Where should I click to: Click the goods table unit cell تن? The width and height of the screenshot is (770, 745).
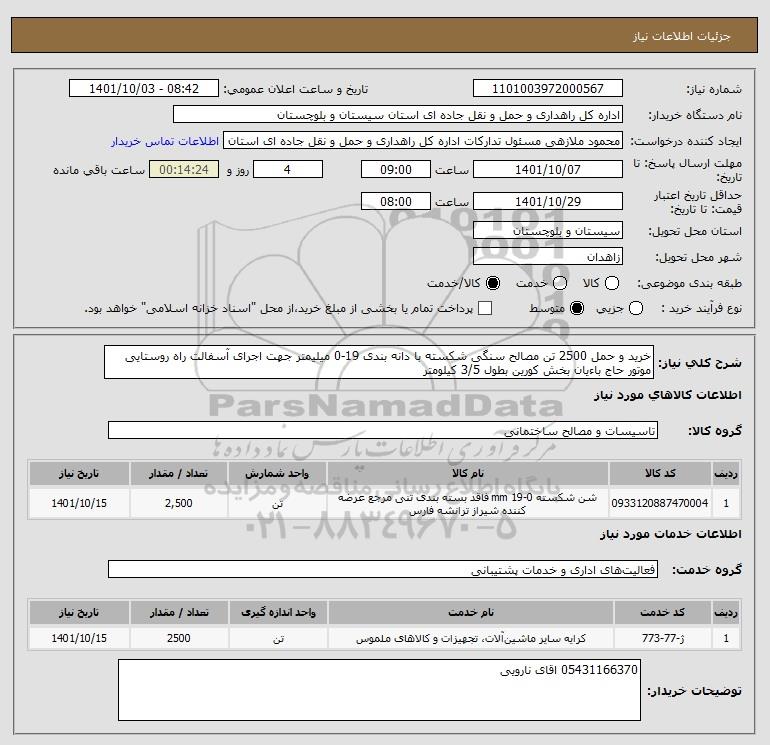277,503
